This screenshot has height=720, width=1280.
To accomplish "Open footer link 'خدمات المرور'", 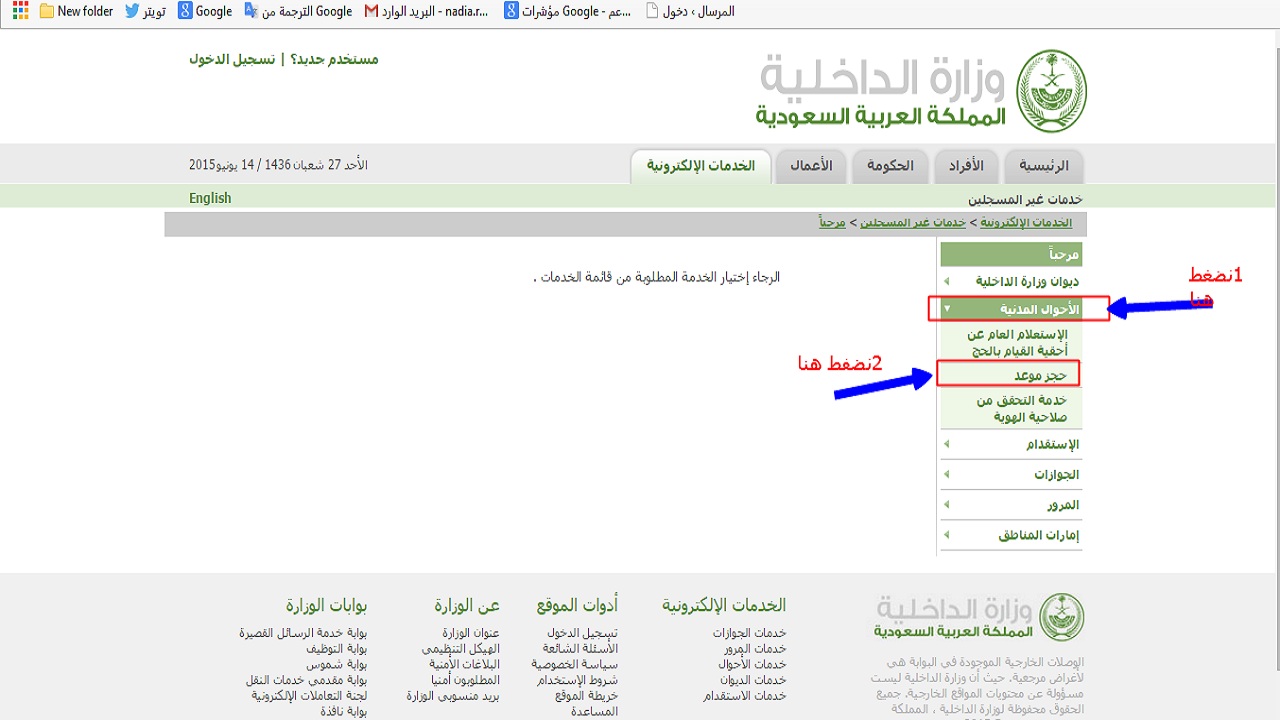I will pos(755,648).
